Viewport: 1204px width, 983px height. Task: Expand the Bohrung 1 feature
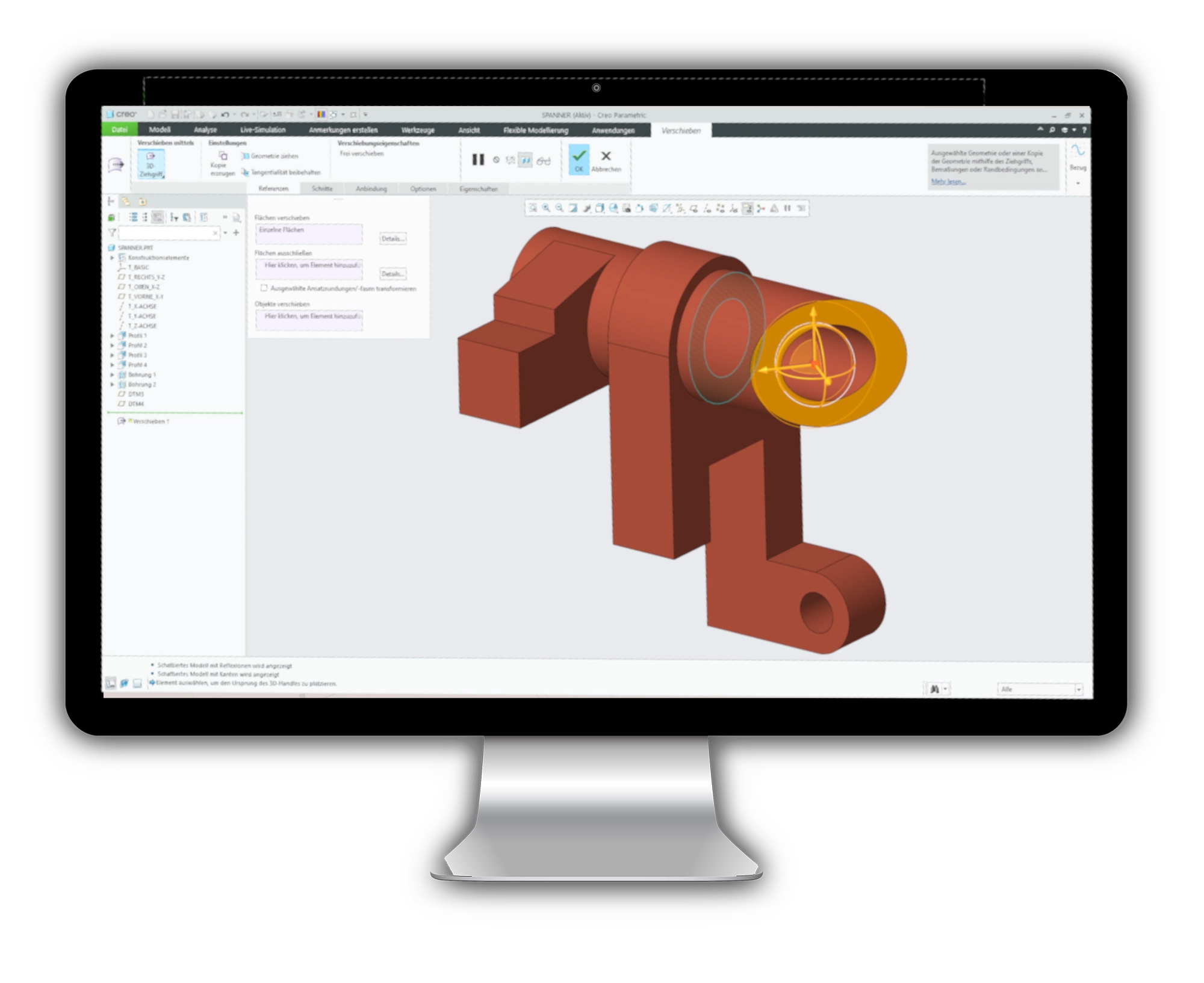pyautogui.click(x=112, y=374)
